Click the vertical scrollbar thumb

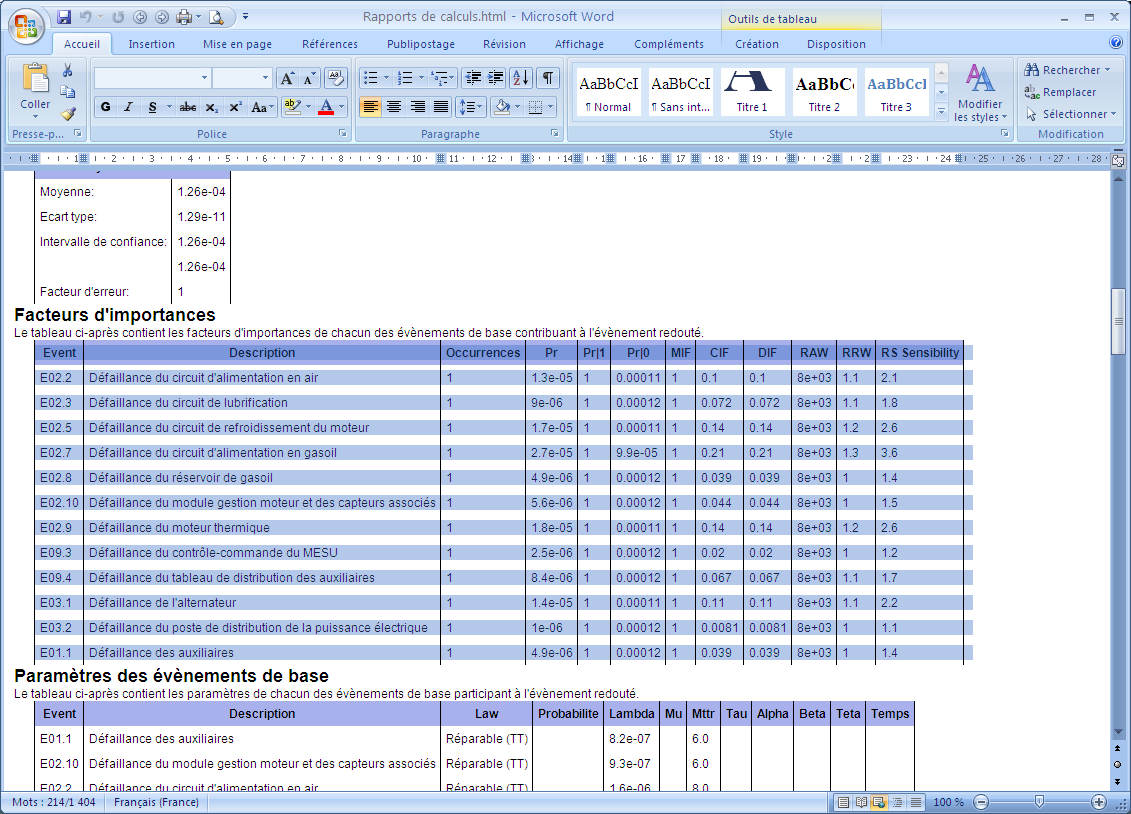(x=1118, y=322)
